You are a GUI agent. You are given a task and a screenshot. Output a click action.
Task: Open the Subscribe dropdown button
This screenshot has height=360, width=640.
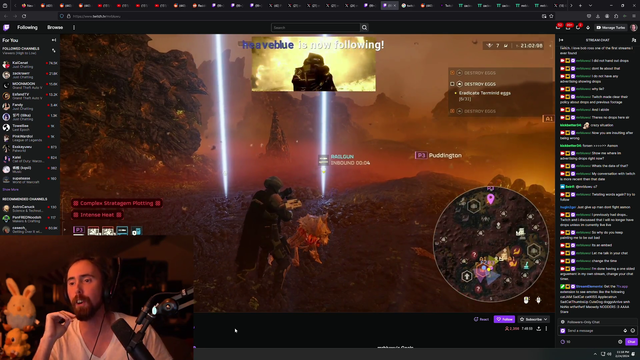533,319
